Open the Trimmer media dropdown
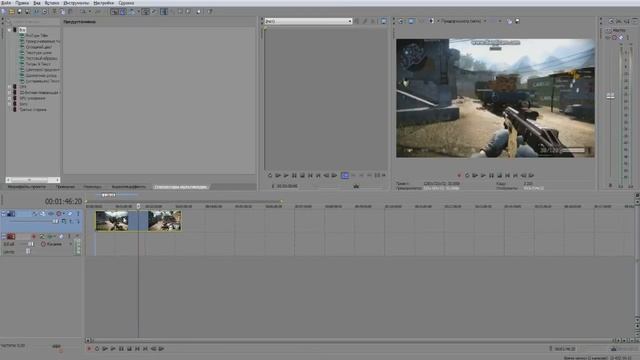Image resolution: width=640 pixels, height=360 pixels. [x=349, y=21]
